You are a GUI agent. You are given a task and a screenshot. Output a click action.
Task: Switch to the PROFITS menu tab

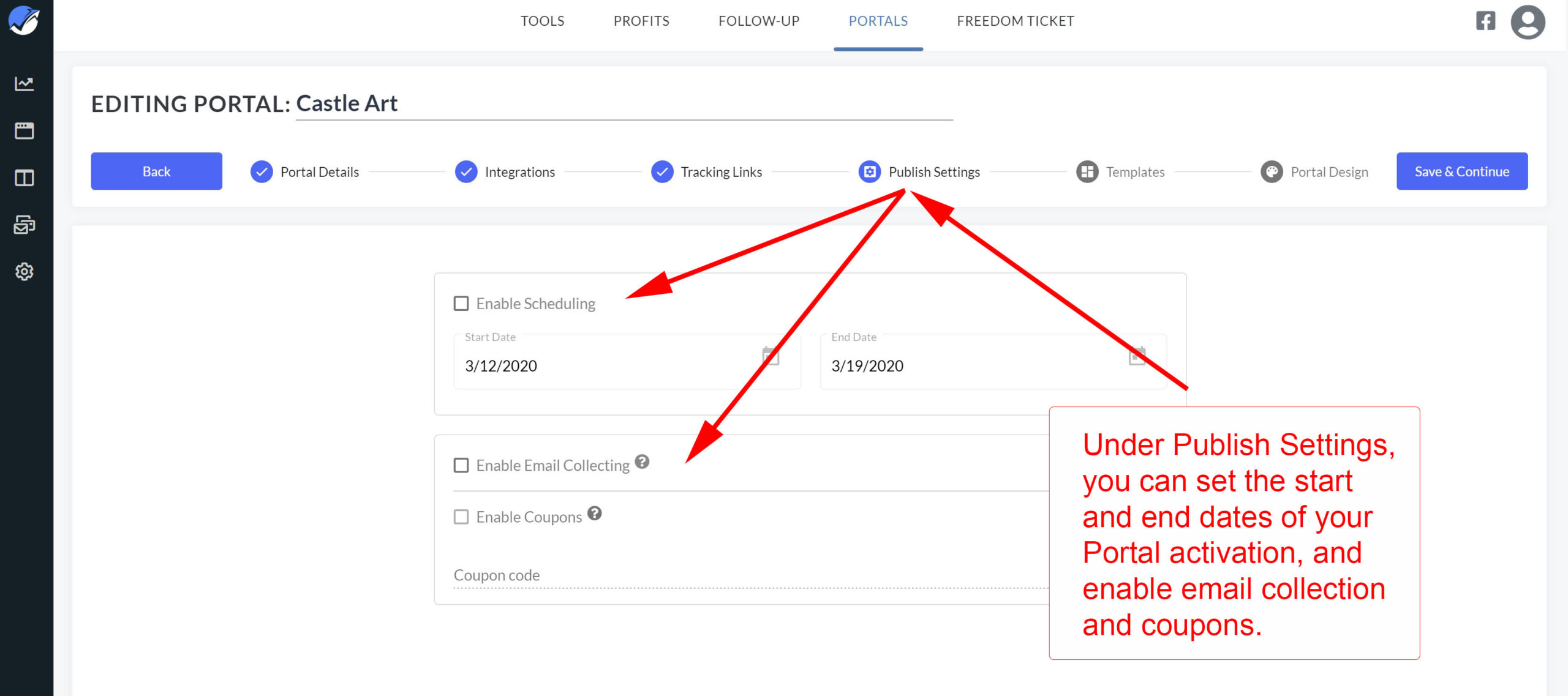(641, 21)
